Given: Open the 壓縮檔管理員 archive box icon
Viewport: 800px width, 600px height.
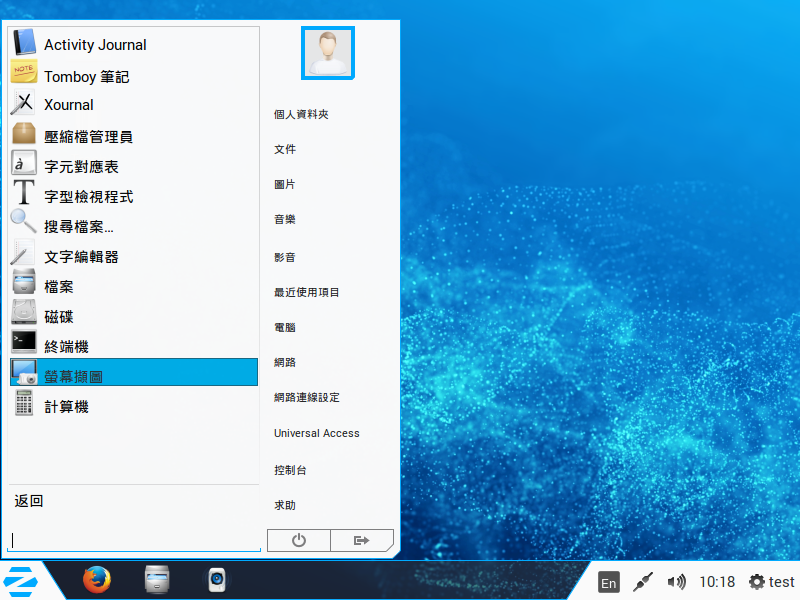Looking at the screenshot, I should click(x=24, y=133).
